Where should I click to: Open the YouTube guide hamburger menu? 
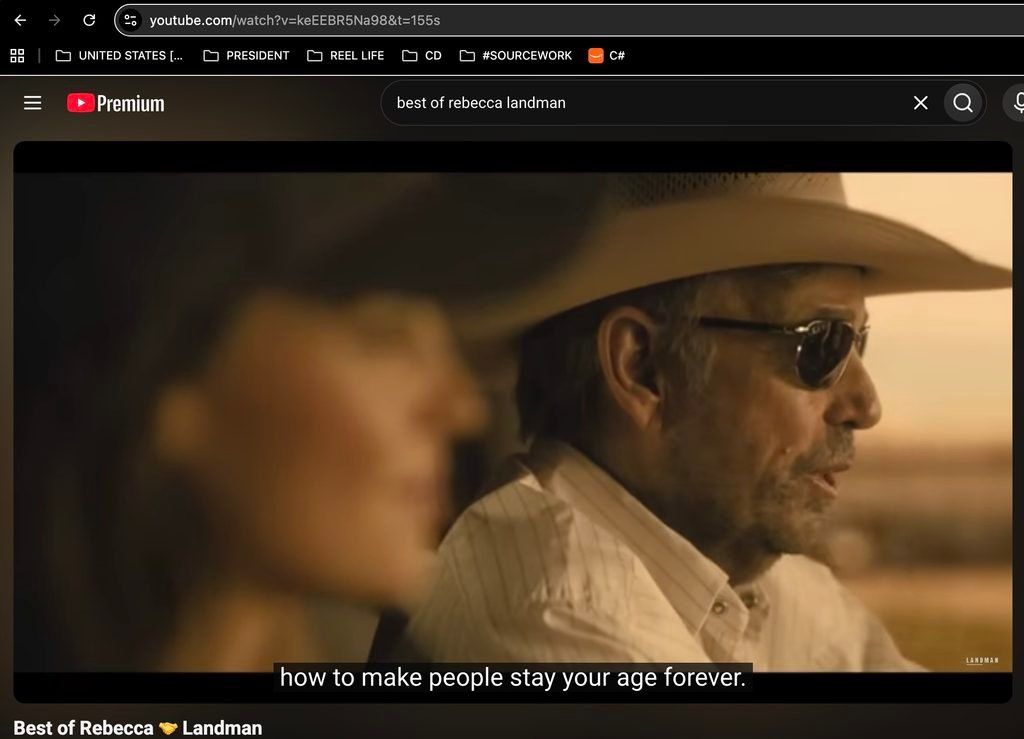33,102
